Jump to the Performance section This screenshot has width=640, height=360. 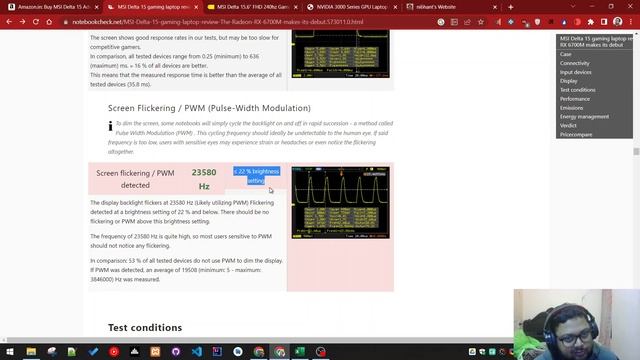(x=575, y=99)
